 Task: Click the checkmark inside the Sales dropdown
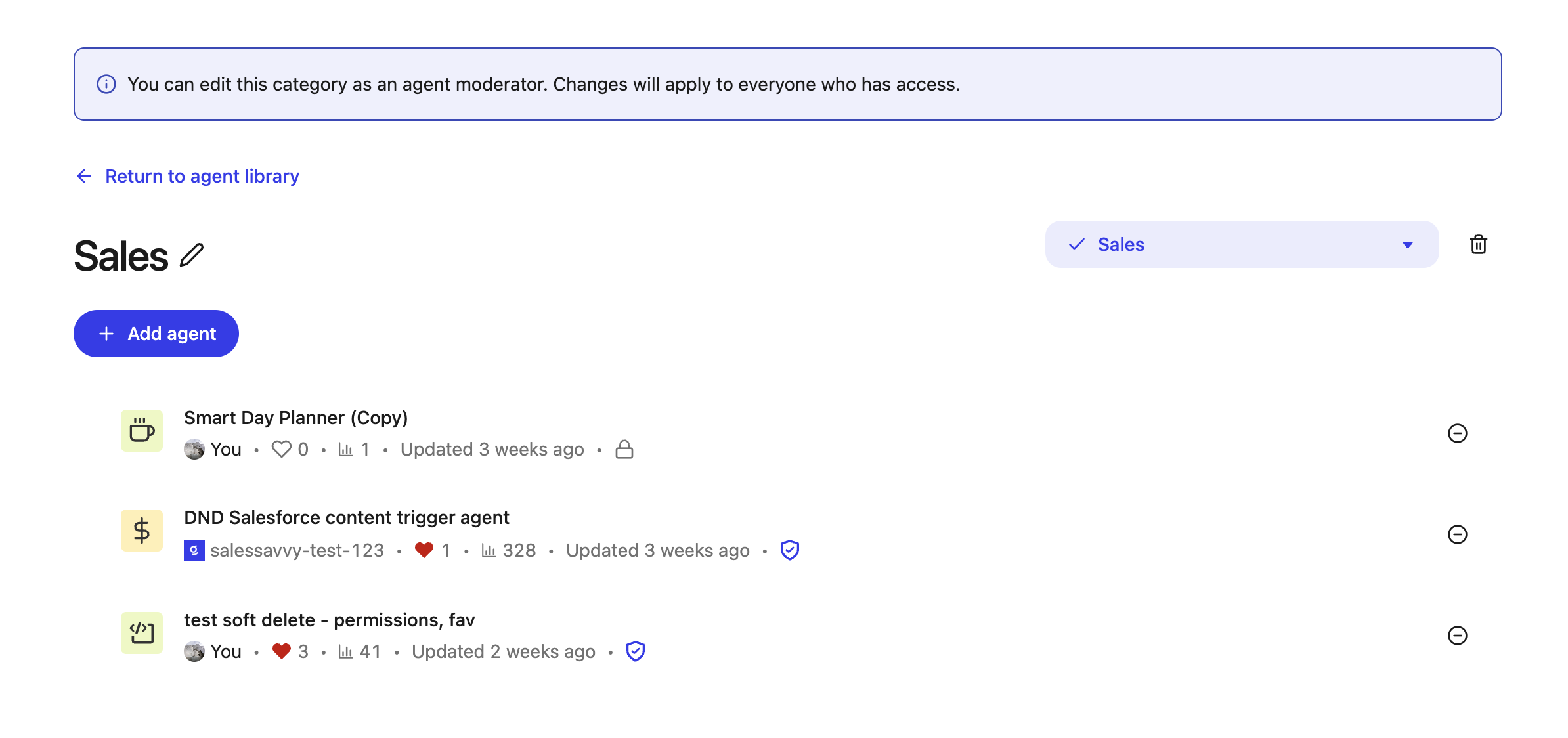tap(1076, 244)
